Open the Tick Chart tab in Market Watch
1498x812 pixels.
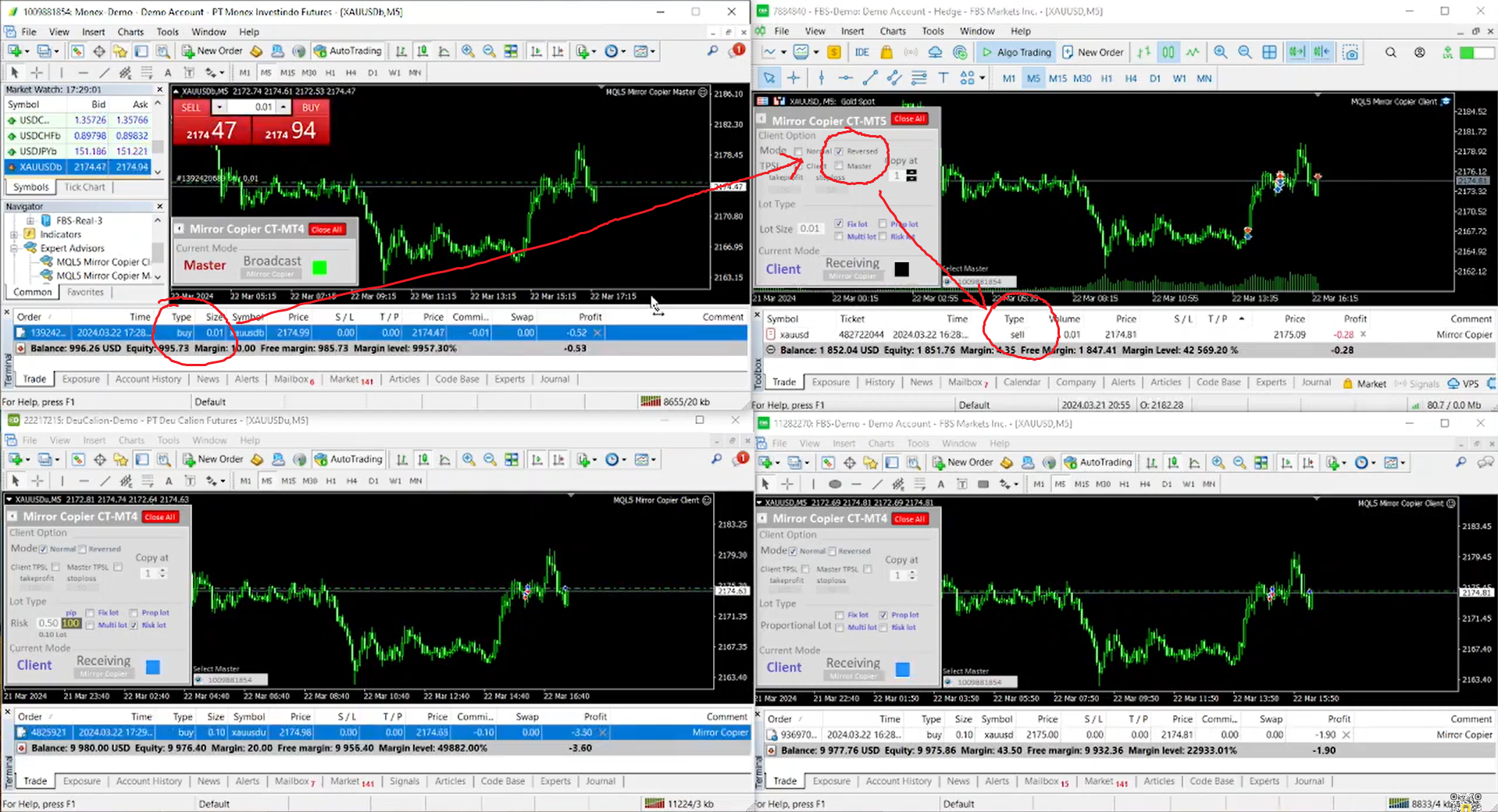84,187
